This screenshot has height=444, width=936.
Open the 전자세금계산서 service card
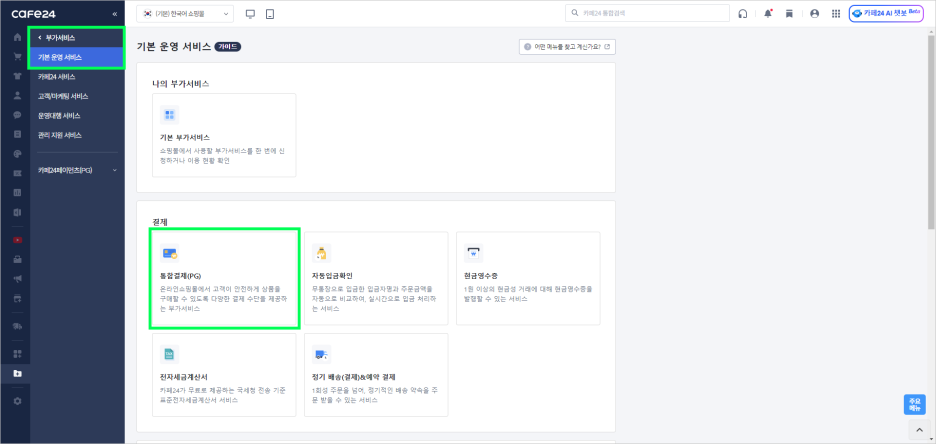(x=224, y=375)
